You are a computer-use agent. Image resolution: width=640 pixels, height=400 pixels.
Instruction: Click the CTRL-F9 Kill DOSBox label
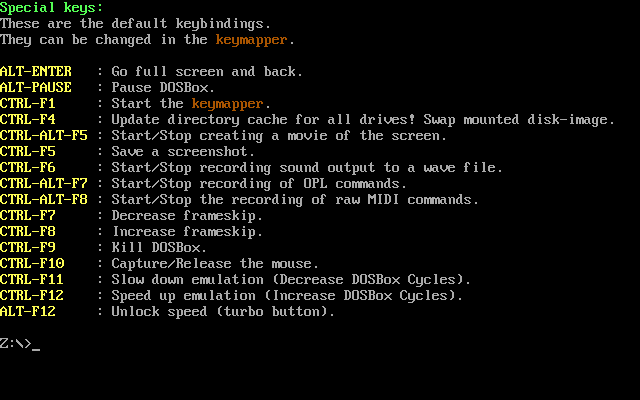coord(27,247)
